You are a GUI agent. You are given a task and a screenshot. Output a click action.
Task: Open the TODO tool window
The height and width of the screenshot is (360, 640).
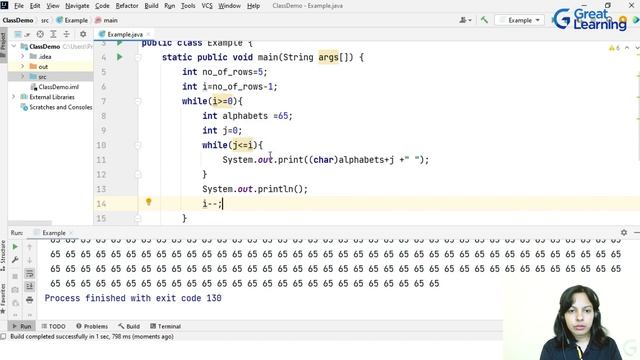[x=53, y=326]
